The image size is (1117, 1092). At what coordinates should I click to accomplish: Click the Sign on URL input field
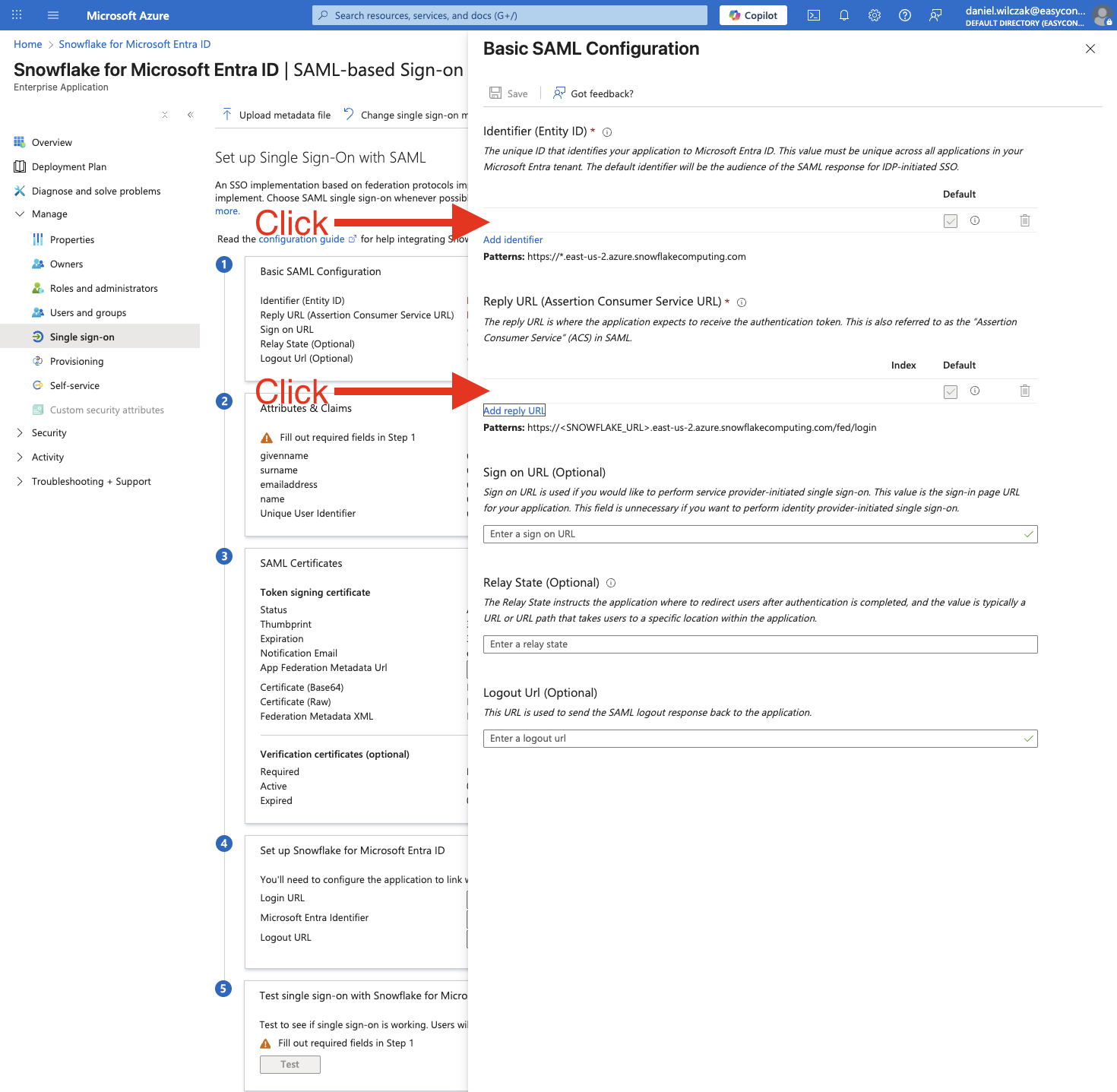click(760, 534)
